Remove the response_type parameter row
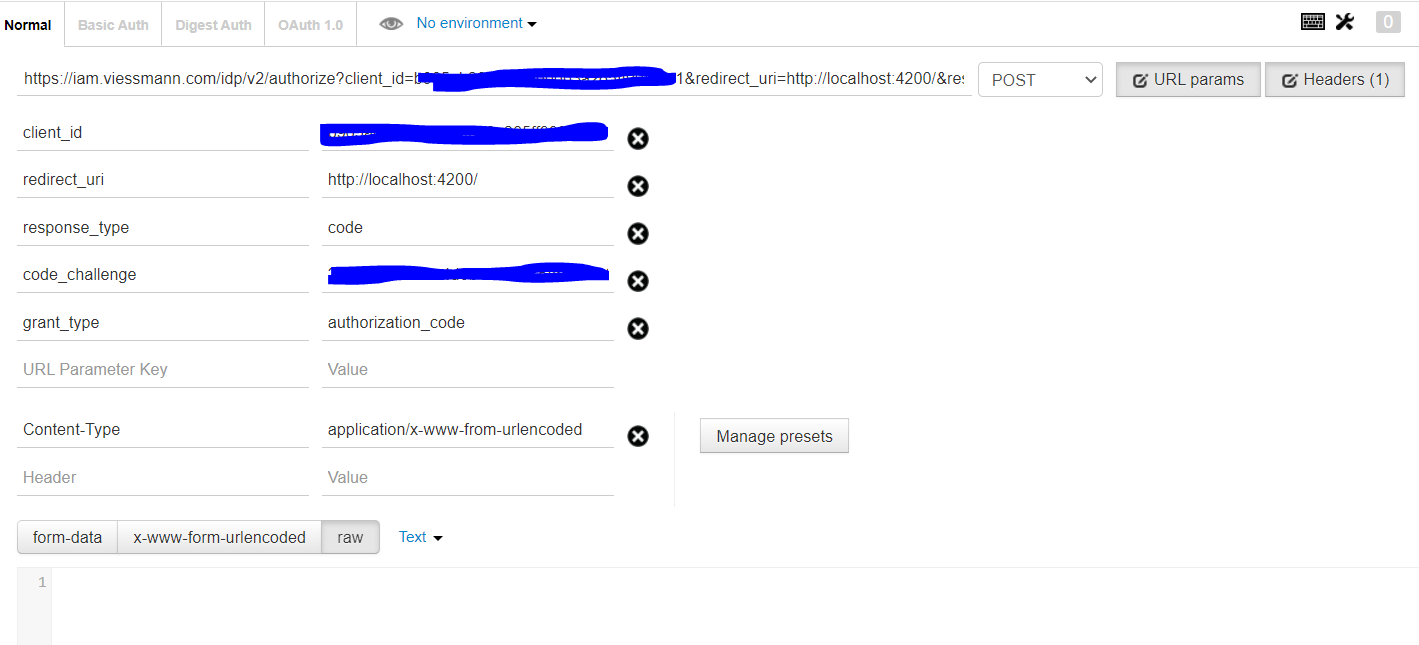The image size is (1419, 645). click(x=638, y=233)
